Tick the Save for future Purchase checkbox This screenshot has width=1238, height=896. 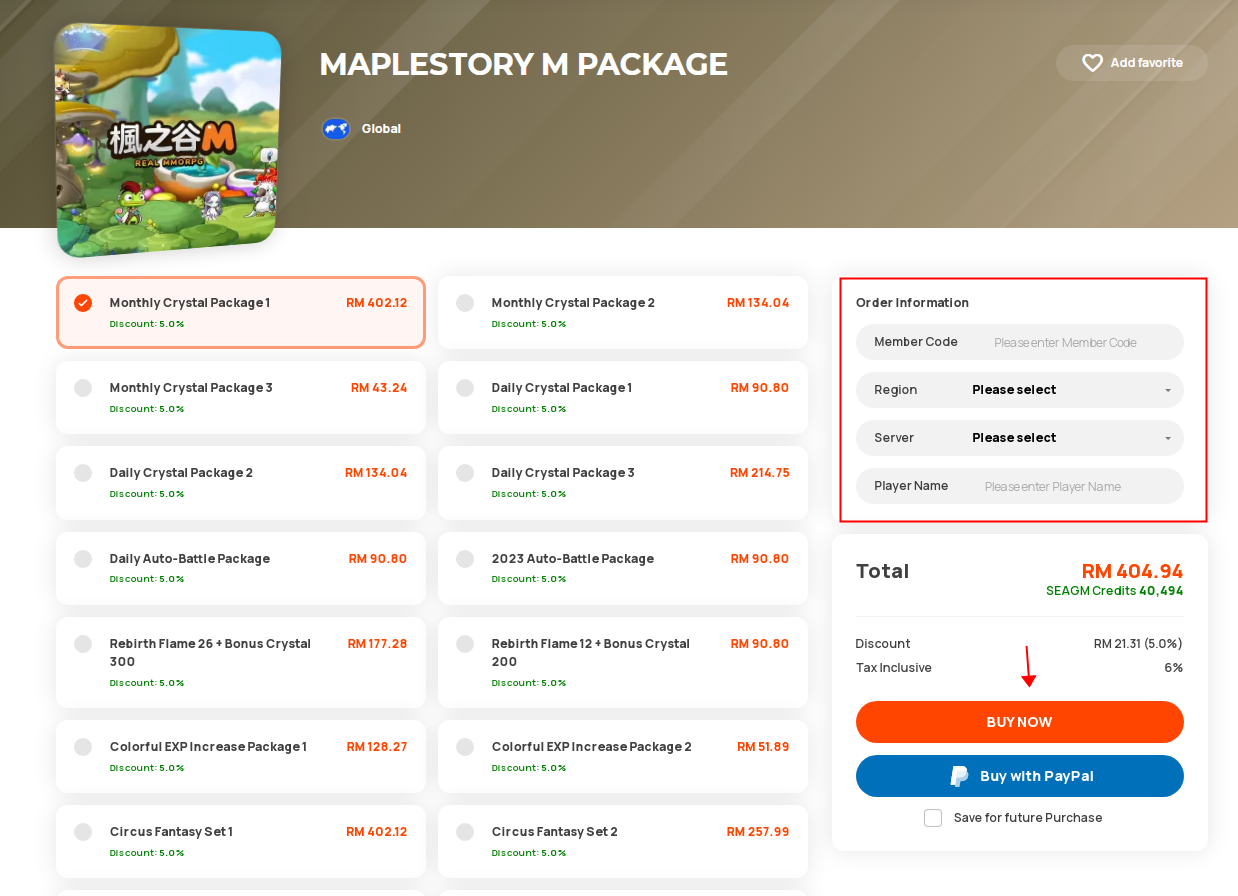point(933,818)
